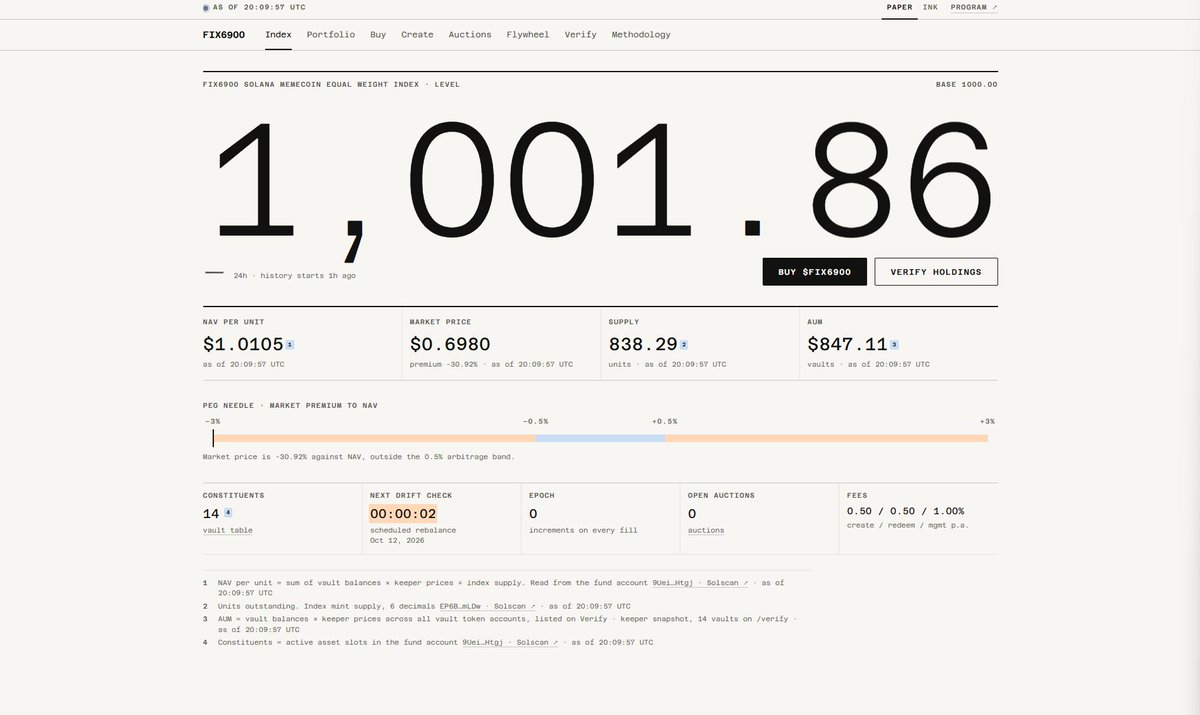Open the Methodology tab
The image size is (1200, 715).
(x=641, y=34)
